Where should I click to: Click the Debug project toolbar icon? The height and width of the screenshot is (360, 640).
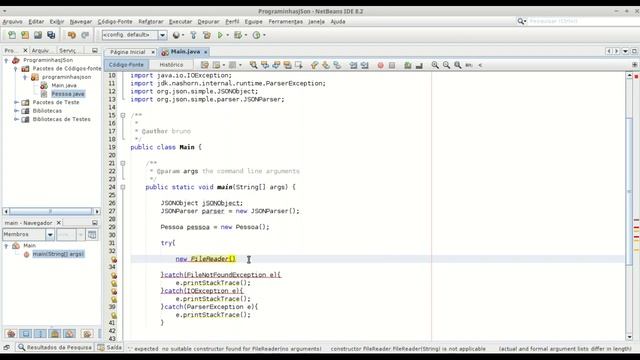pos(238,35)
